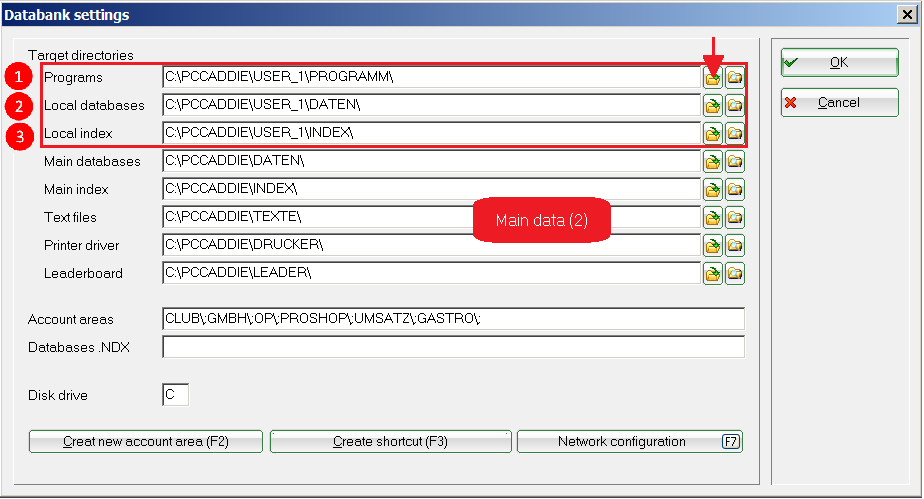Click green-arrow folder icon for Text files
This screenshot has width=924, height=499.
(713, 217)
